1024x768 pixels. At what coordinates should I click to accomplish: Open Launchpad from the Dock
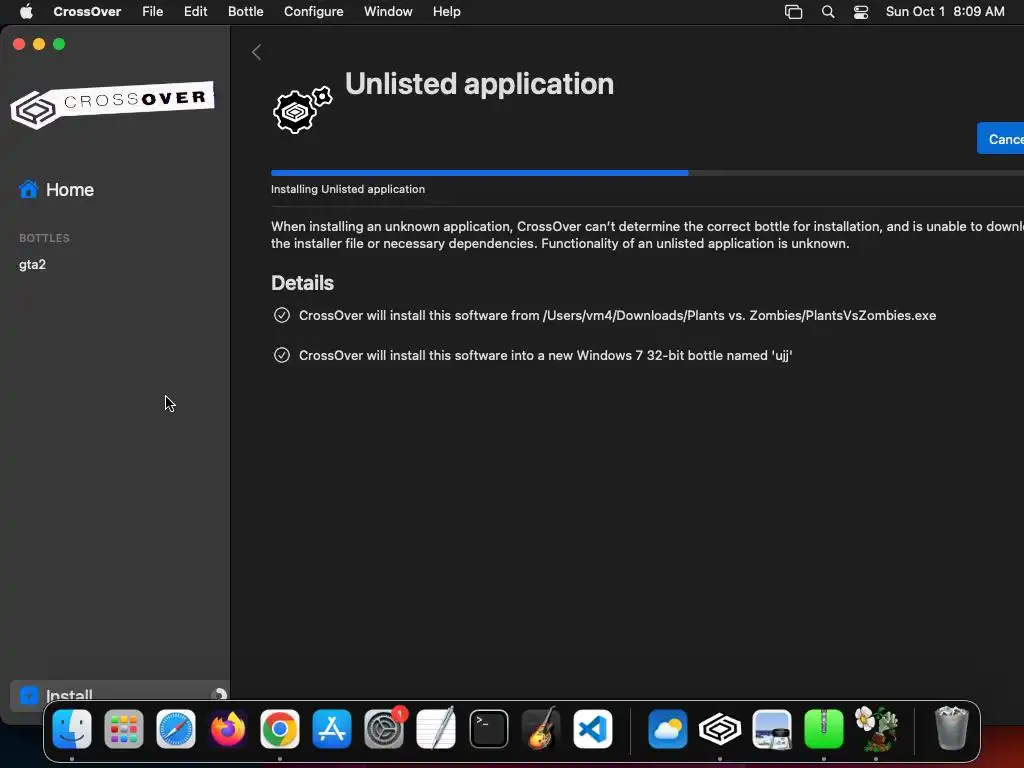tap(124, 728)
